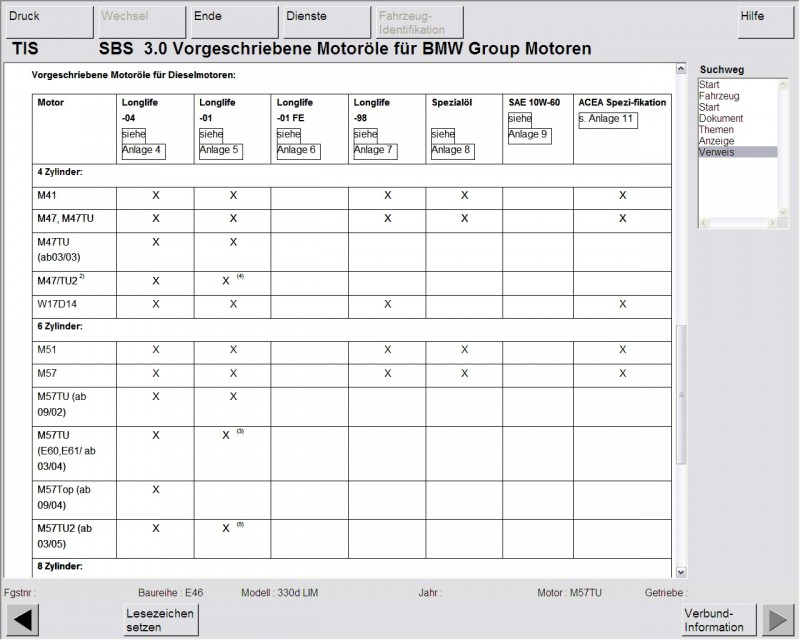Click the Fahrzeug-Identifikation button
Viewport: 800px width, 640px height.
click(419, 22)
